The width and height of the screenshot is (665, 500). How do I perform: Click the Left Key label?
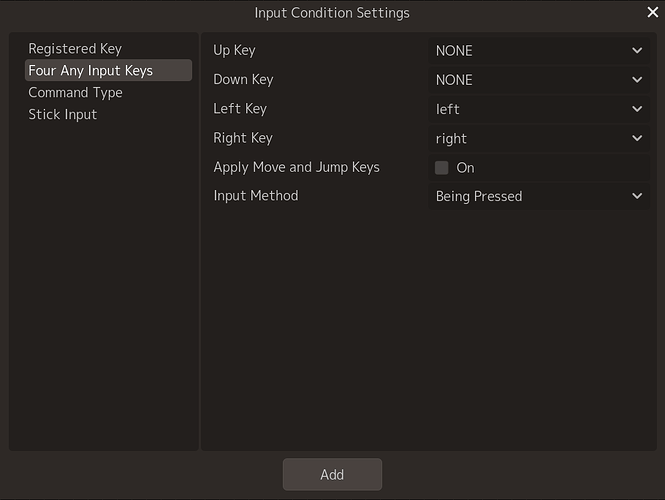click(x=240, y=109)
